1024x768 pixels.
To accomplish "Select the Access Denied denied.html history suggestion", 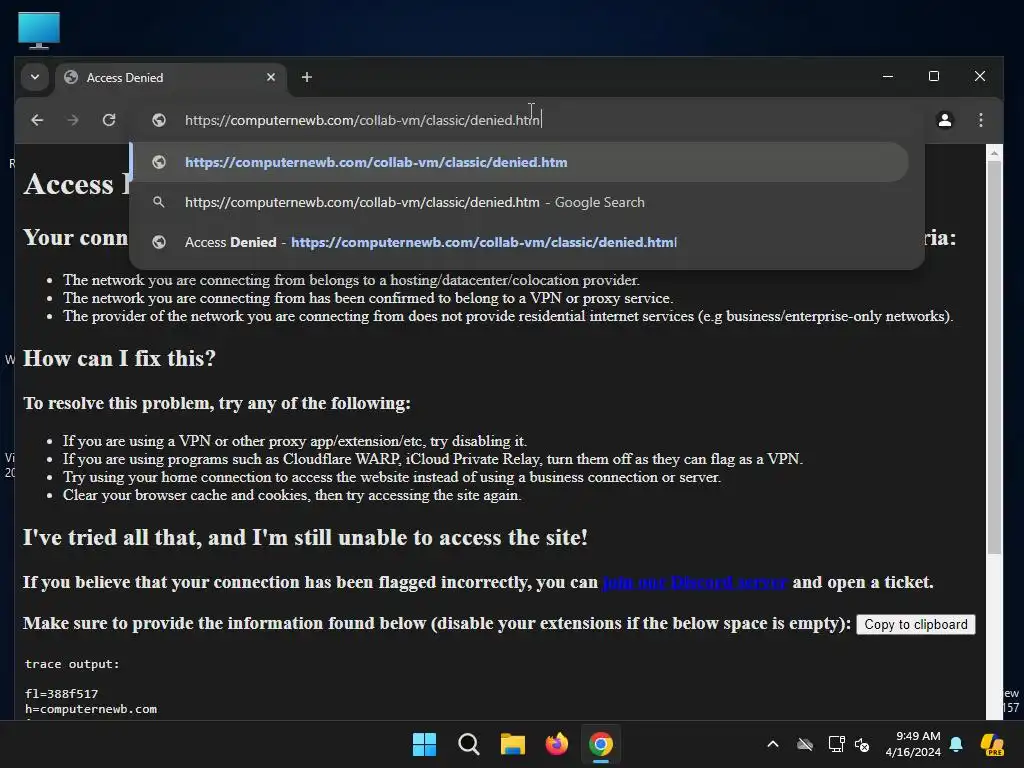I will [519, 242].
